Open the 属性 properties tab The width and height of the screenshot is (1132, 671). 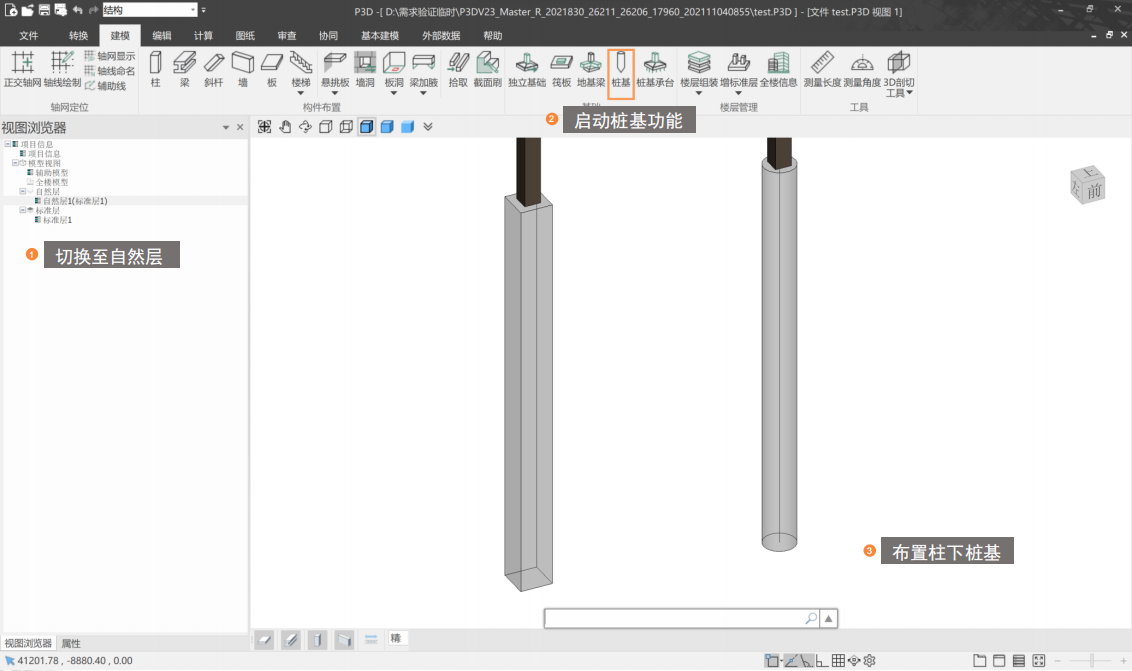point(71,643)
